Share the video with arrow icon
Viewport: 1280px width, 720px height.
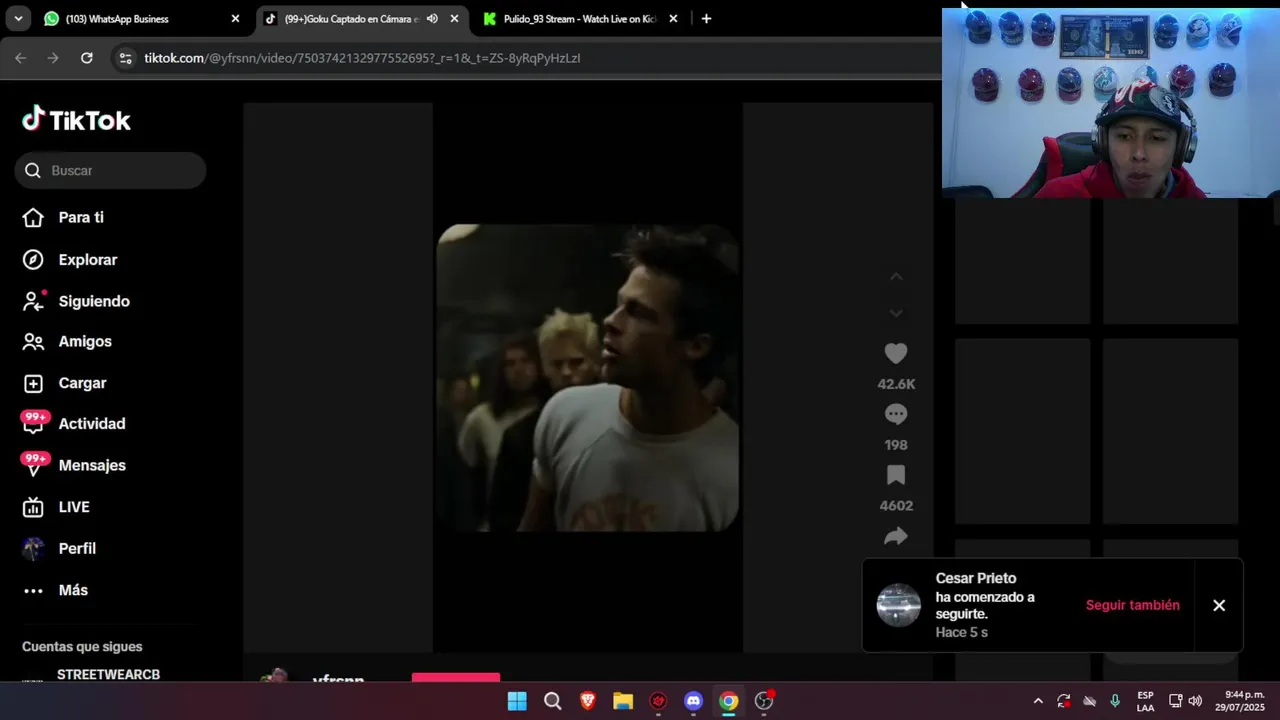(896, 536)
